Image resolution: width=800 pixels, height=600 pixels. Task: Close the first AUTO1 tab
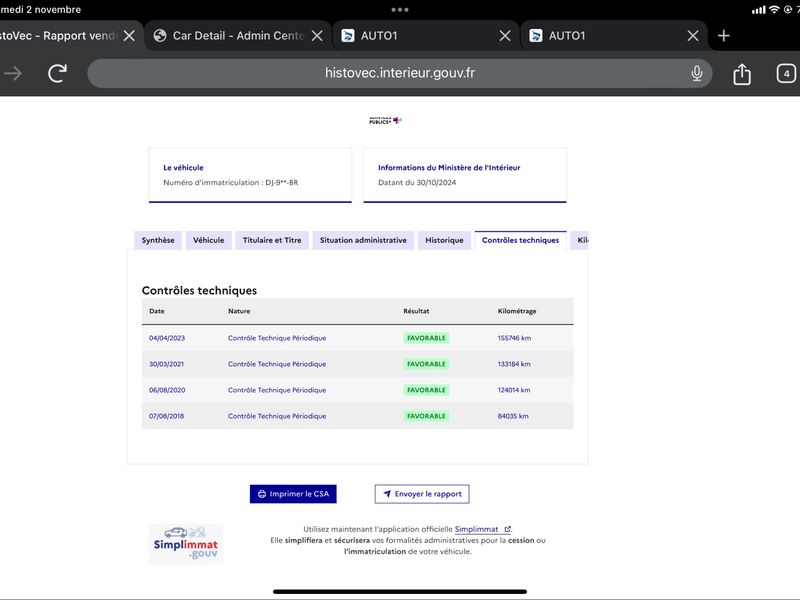pyautogui.click(x=505, y=36)
